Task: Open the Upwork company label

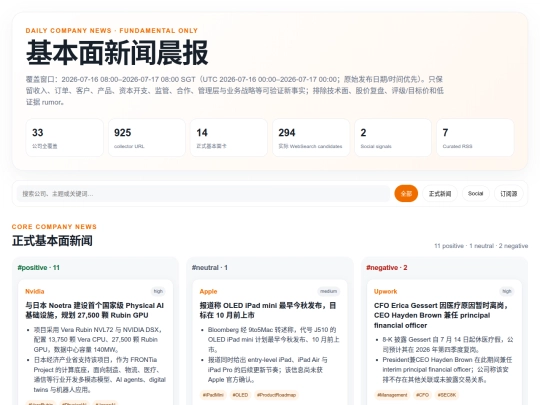Action: (385, 291)
